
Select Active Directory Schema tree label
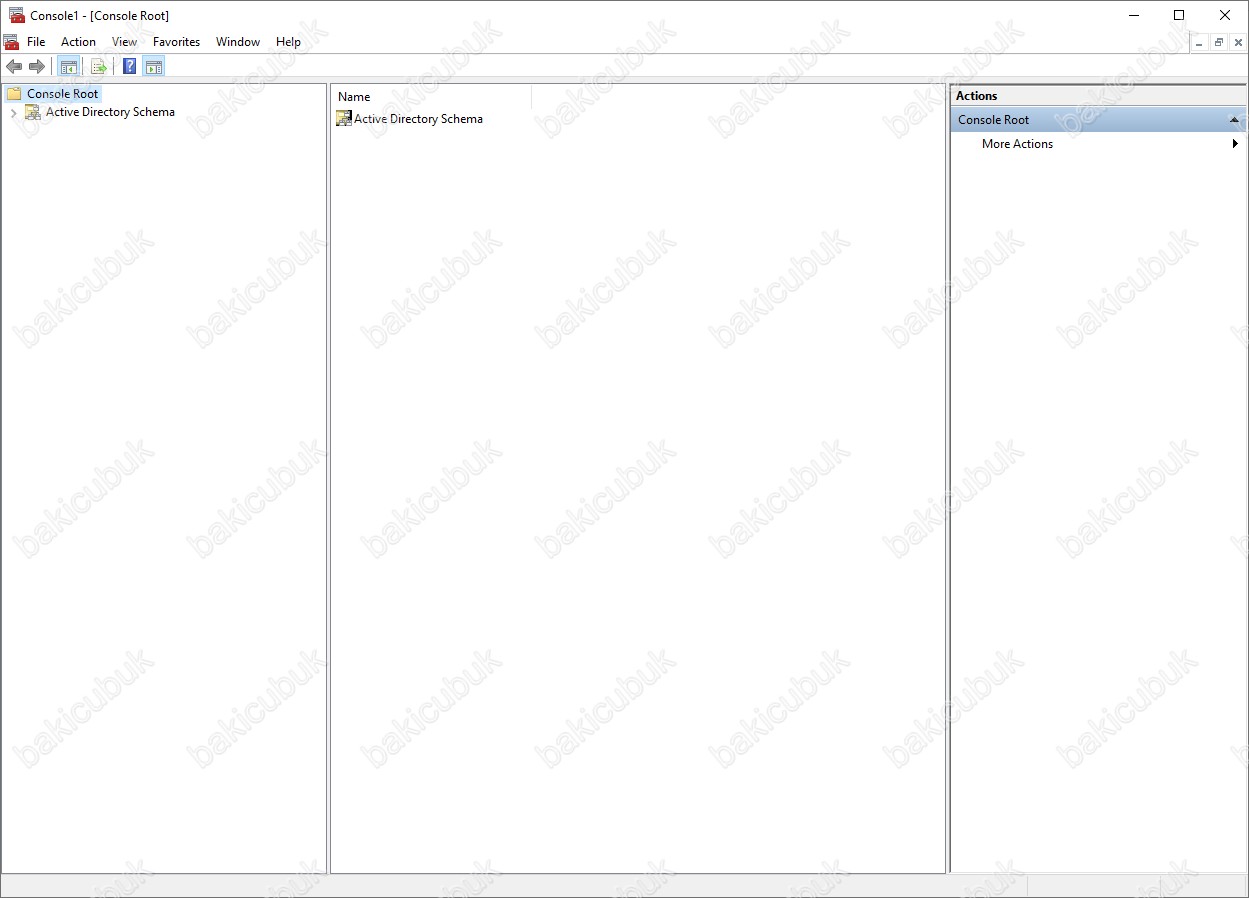tap(110, 112)
